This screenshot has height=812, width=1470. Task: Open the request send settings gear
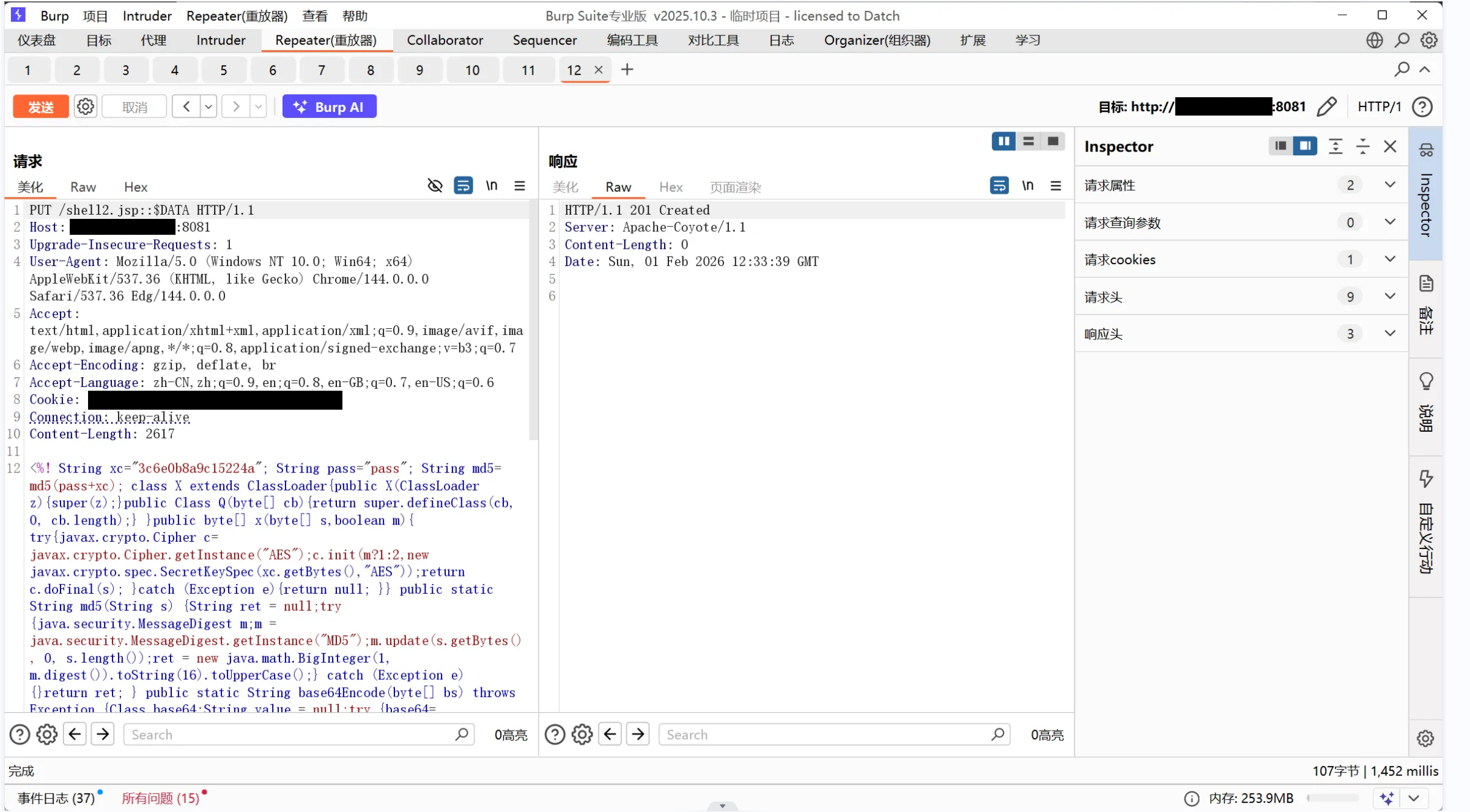(86, 106)
